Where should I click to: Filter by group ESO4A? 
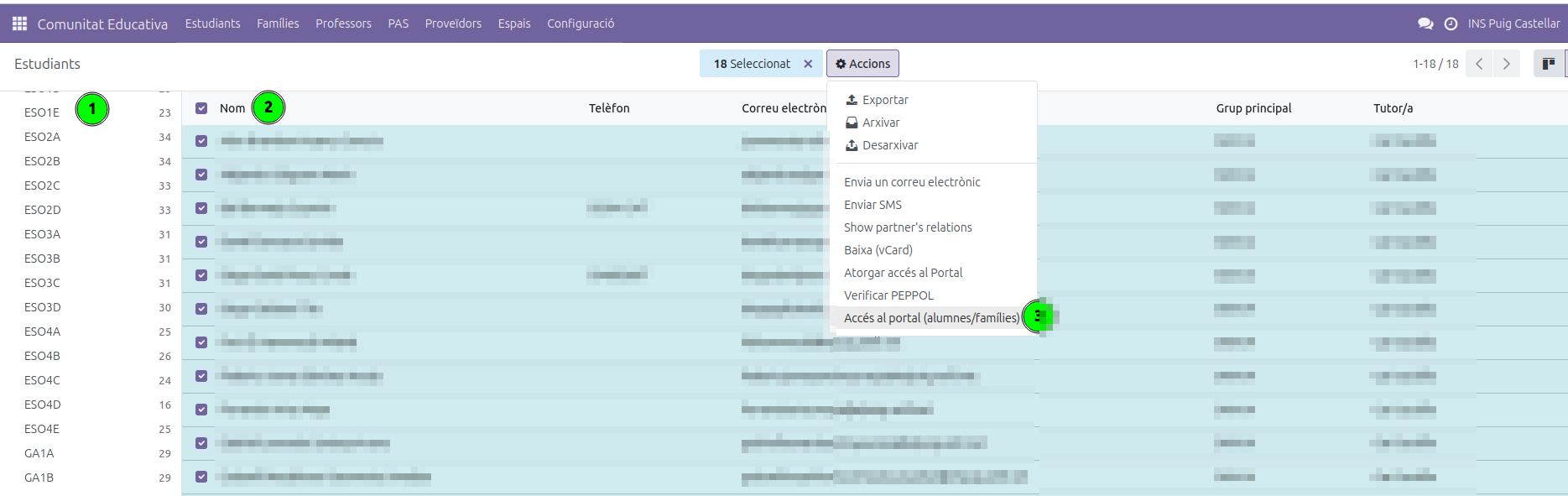(42, 332)
